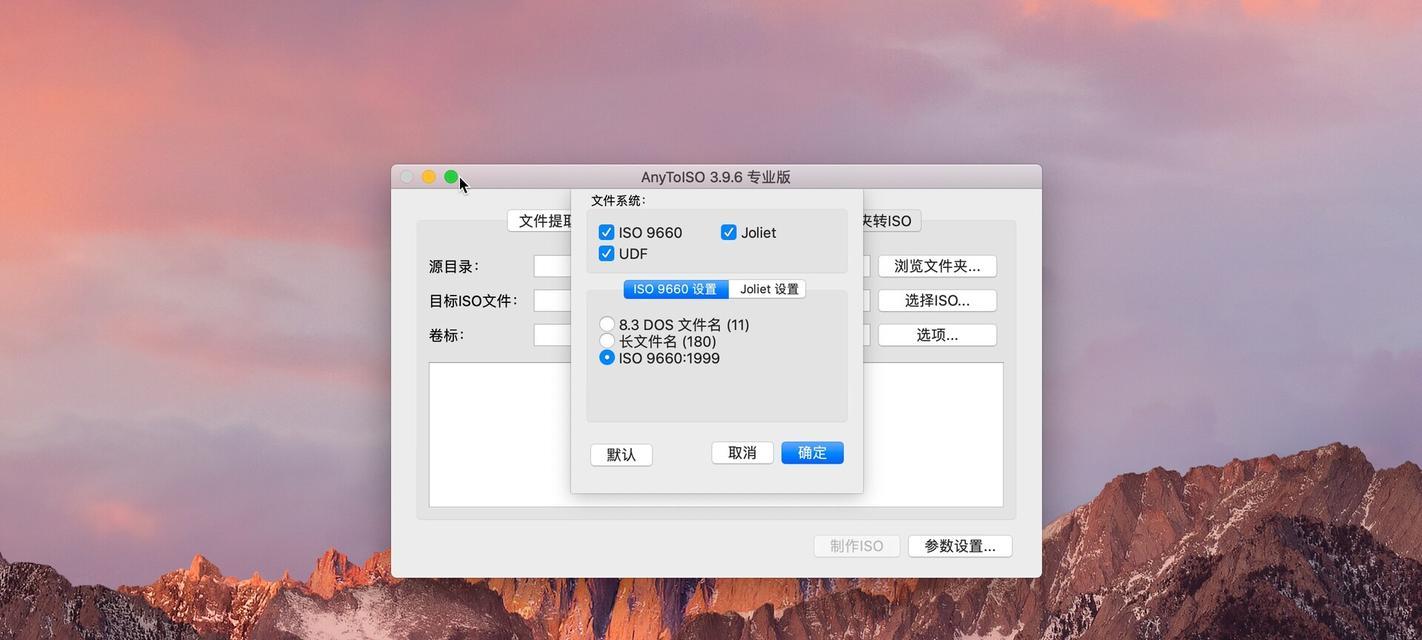This screenshot has height=640, width=1422.
Task: Open the 选项... button
Action: tap(937, 335)
